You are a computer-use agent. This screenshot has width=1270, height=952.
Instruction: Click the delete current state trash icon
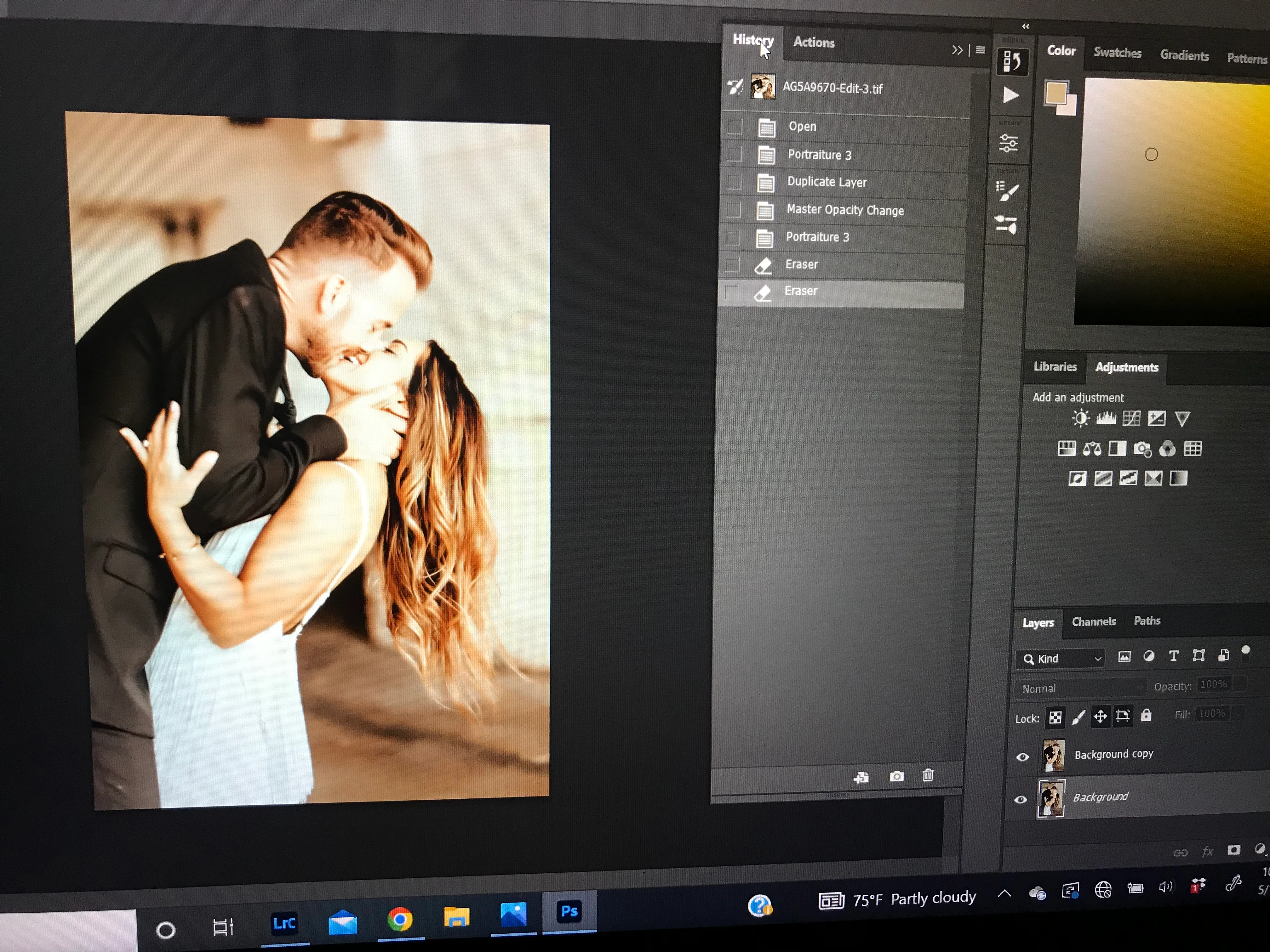[x=928, y=776]
